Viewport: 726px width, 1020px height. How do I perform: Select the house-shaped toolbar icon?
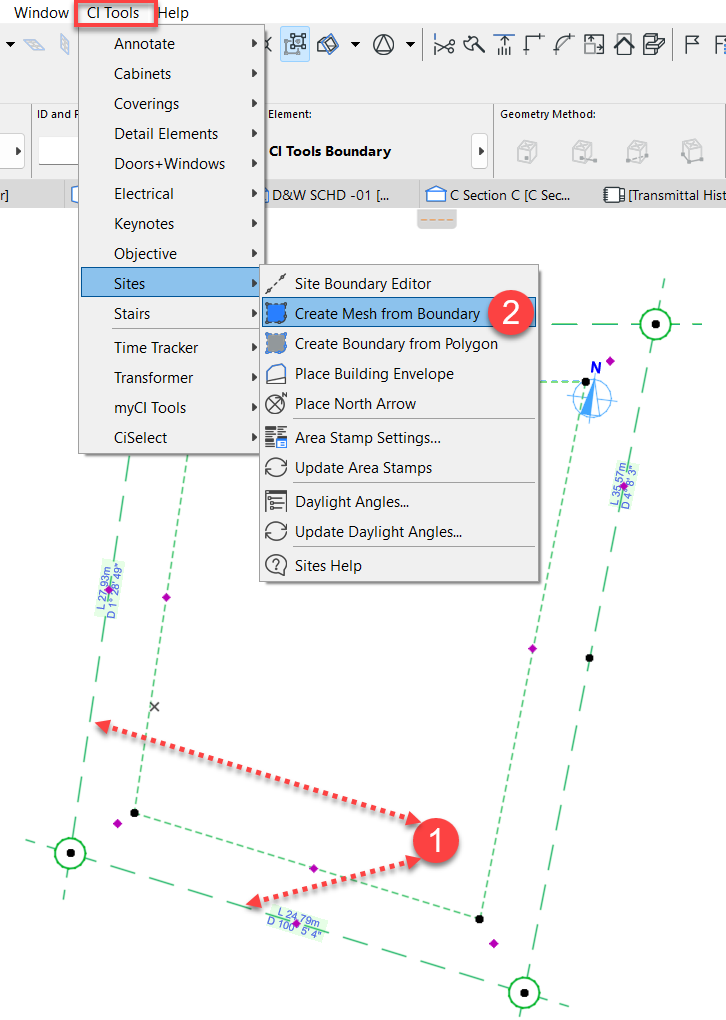[x=624, y=44]
